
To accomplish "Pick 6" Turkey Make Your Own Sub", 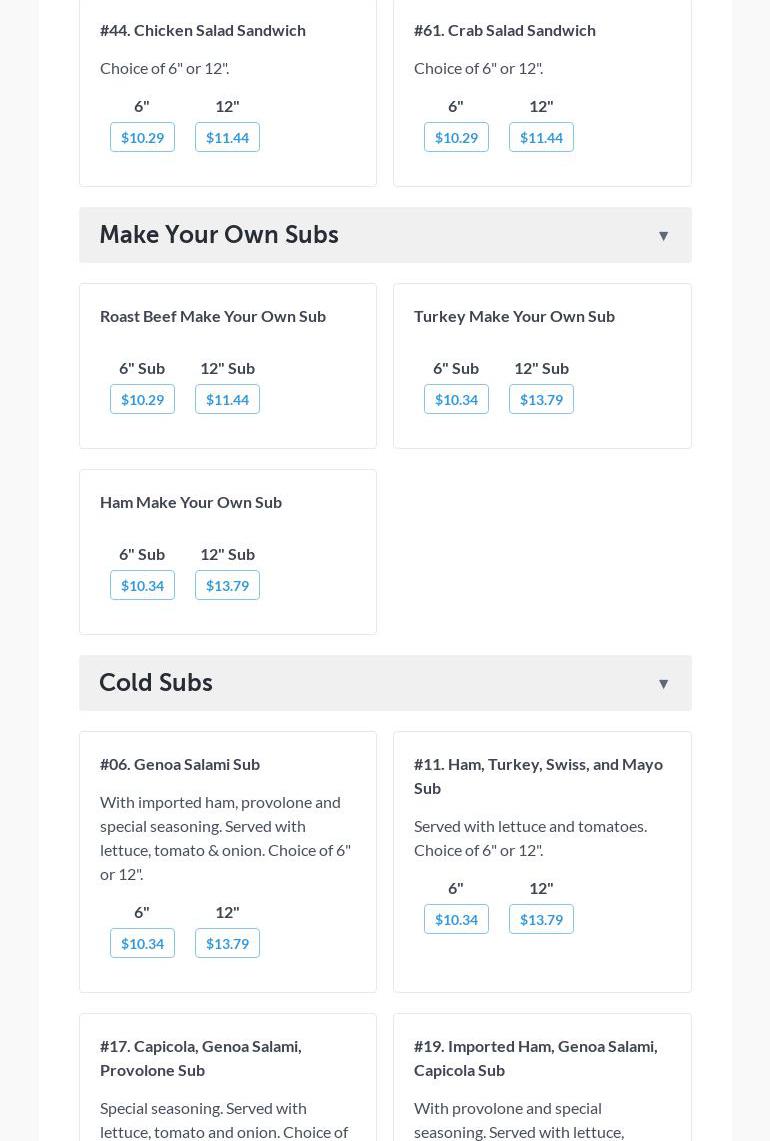I will [456, 399].
